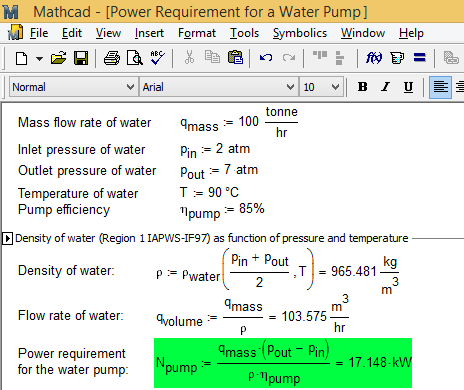Click the Insert Hyperlink icon
Image resolution: width=464 pixels, height=390 pixels.
pos(451,58)
